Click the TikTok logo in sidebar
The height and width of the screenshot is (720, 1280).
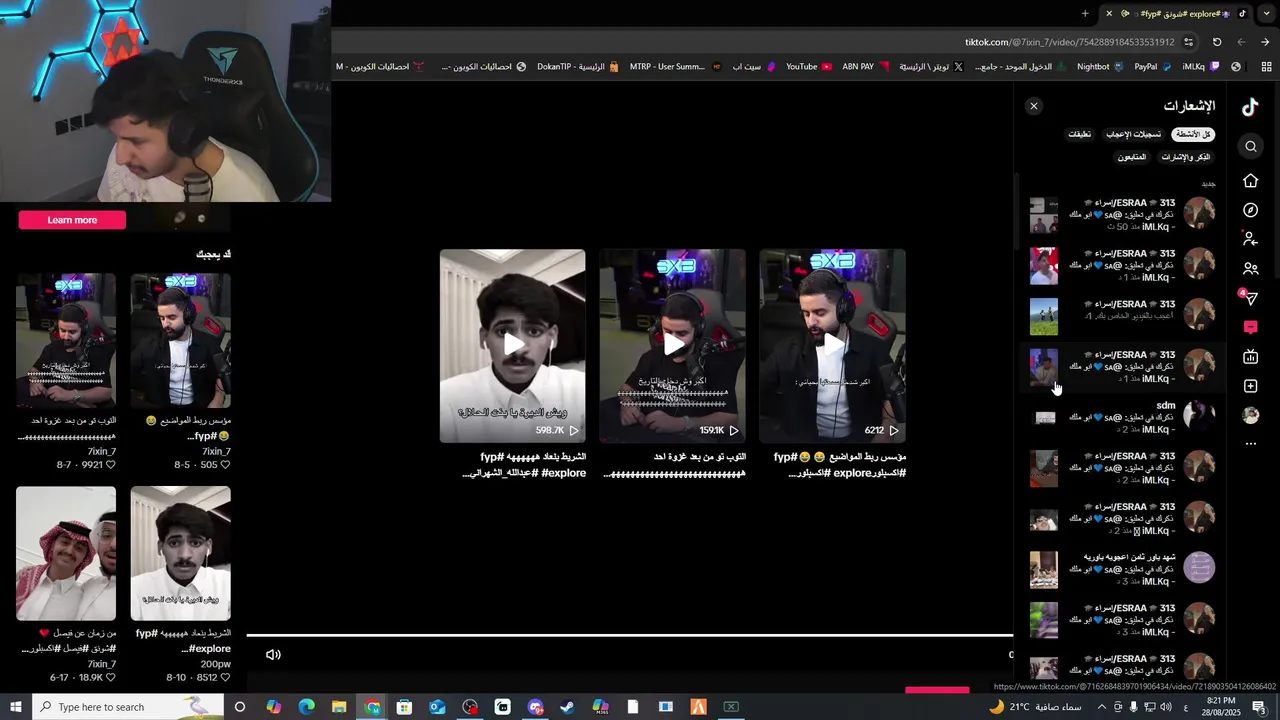[1250, 108]
